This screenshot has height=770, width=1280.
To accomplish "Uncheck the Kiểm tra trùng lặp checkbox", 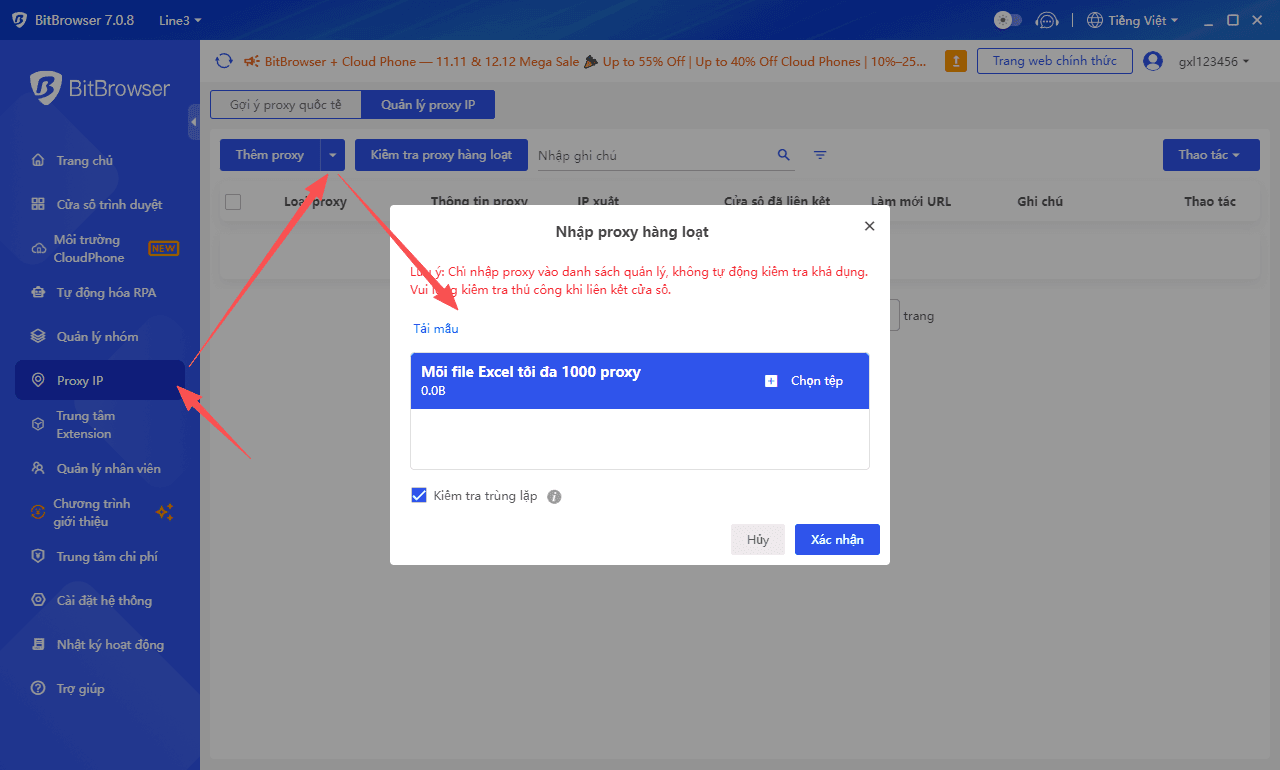I will pos(419,496).
